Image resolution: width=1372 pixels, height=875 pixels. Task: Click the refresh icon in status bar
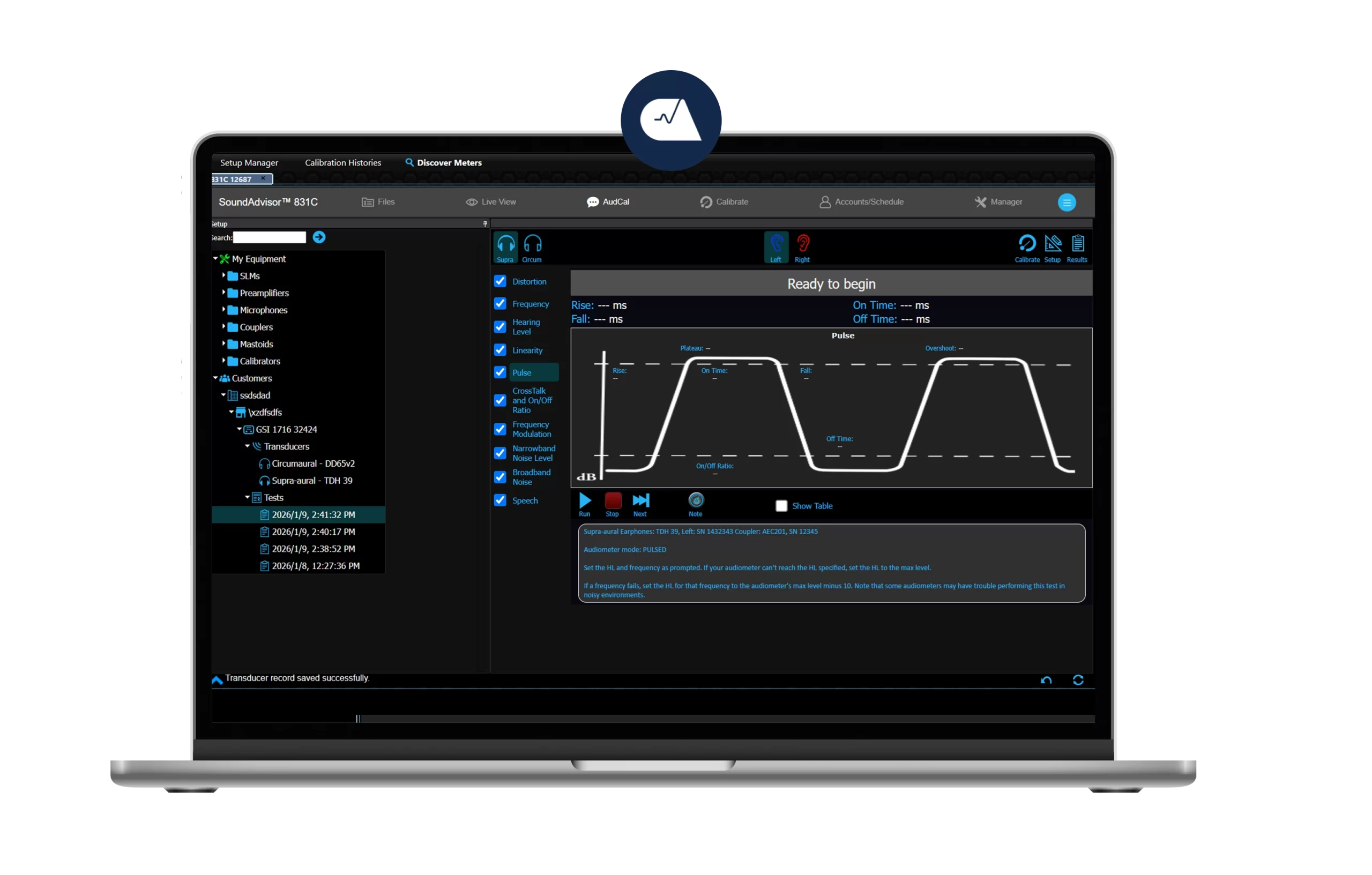coord(1078,680)
